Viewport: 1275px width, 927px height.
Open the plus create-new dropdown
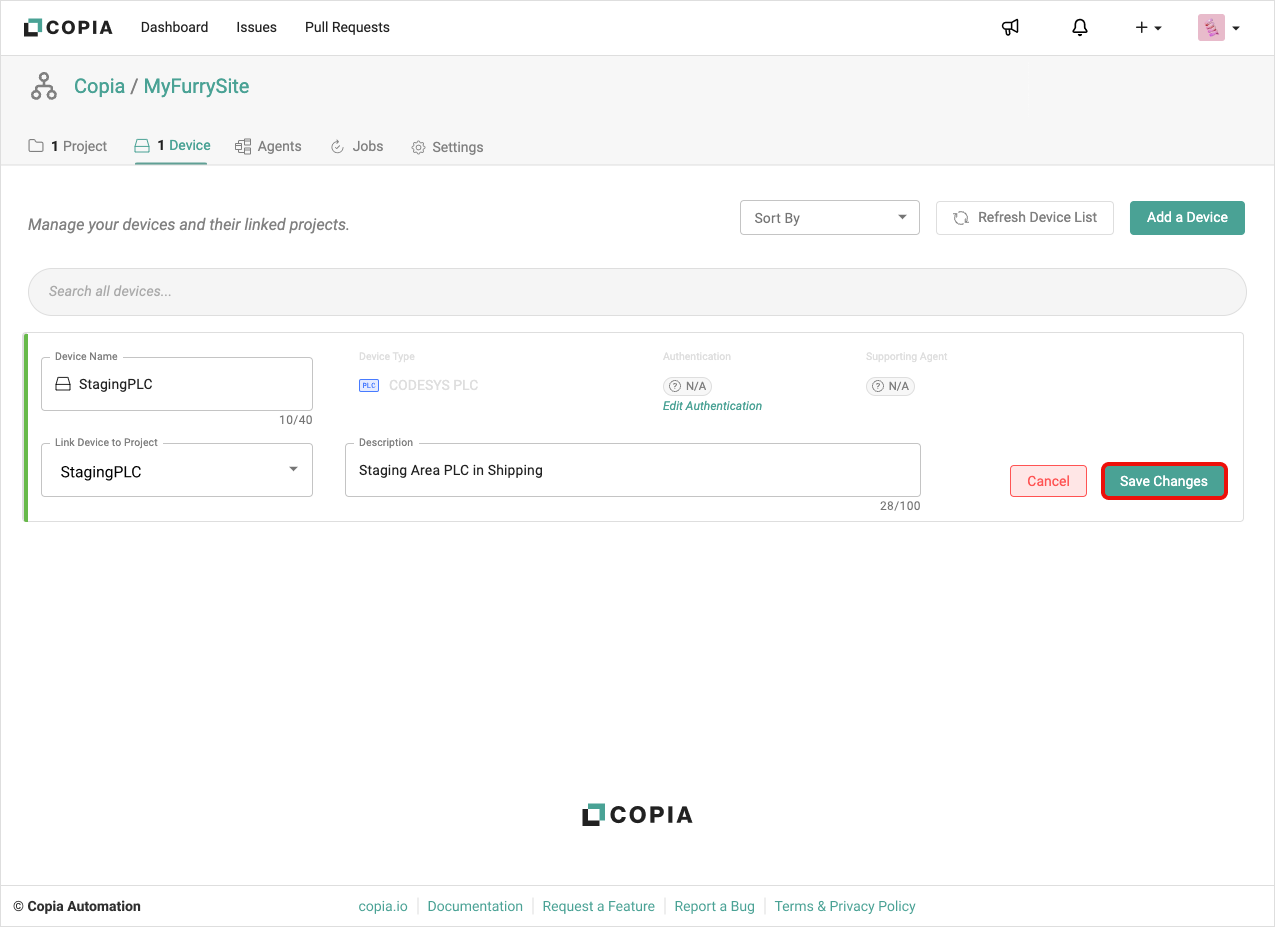[1148, 28]
